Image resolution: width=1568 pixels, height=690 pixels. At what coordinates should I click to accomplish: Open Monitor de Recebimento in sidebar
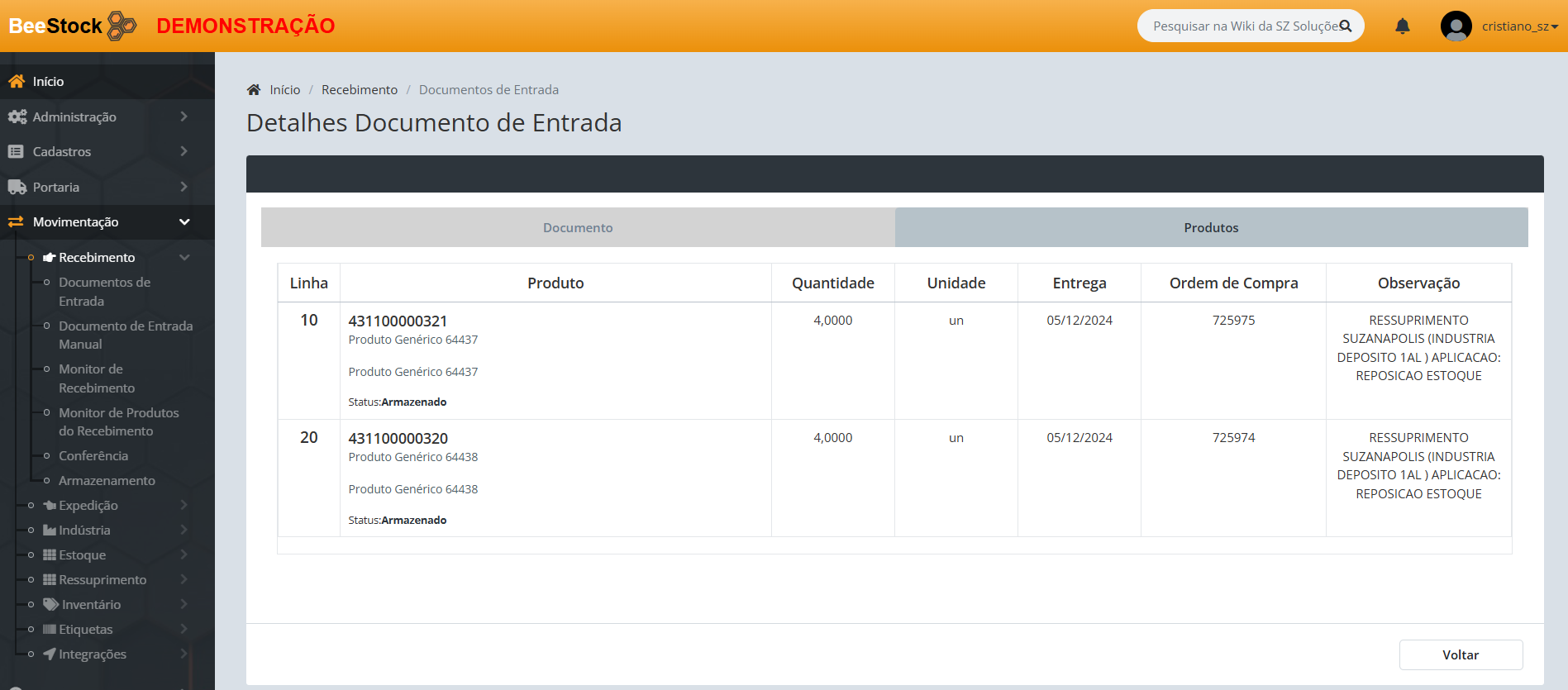tap(96, 378)
